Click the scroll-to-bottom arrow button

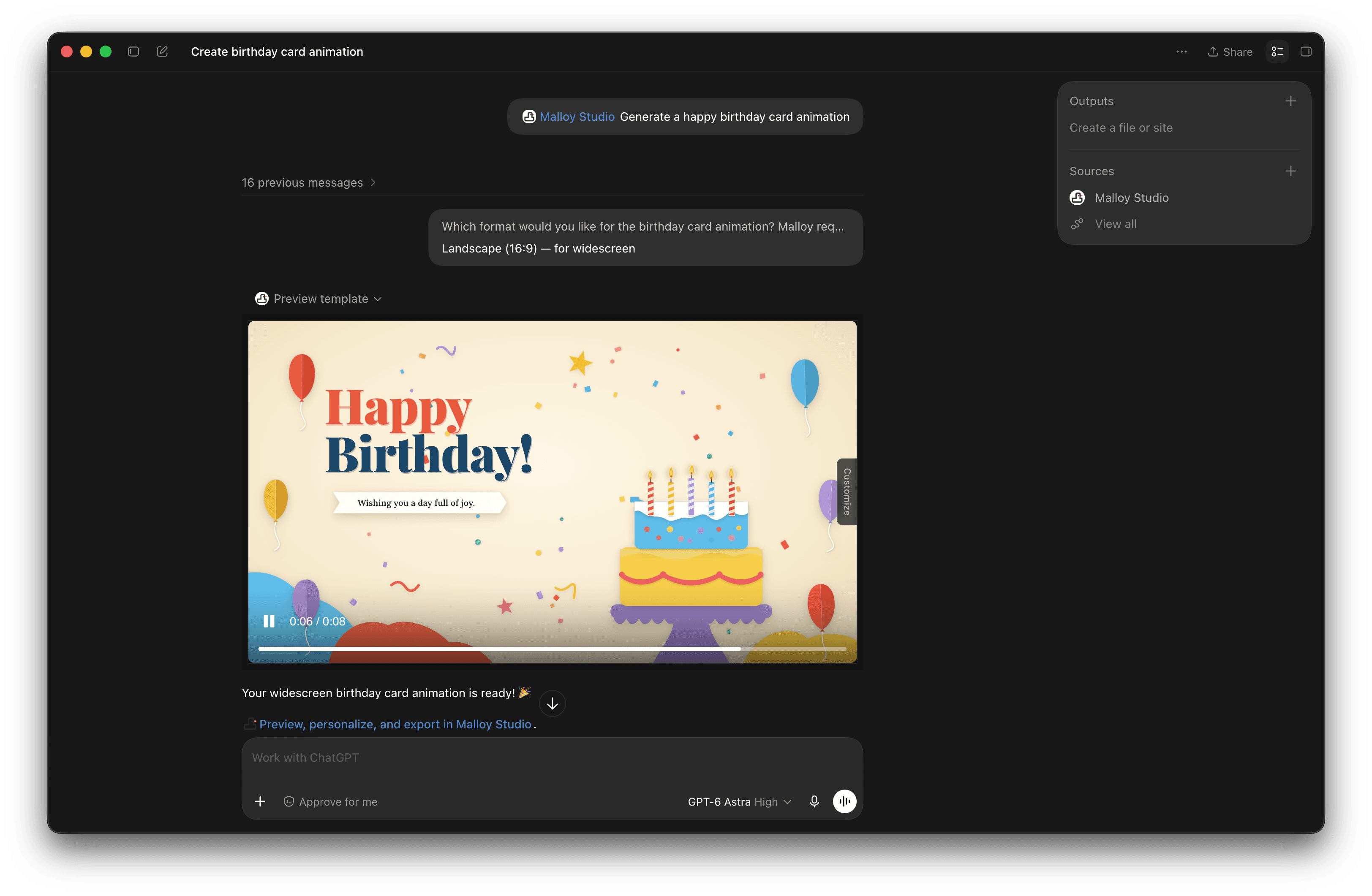(x=552, y=703)
